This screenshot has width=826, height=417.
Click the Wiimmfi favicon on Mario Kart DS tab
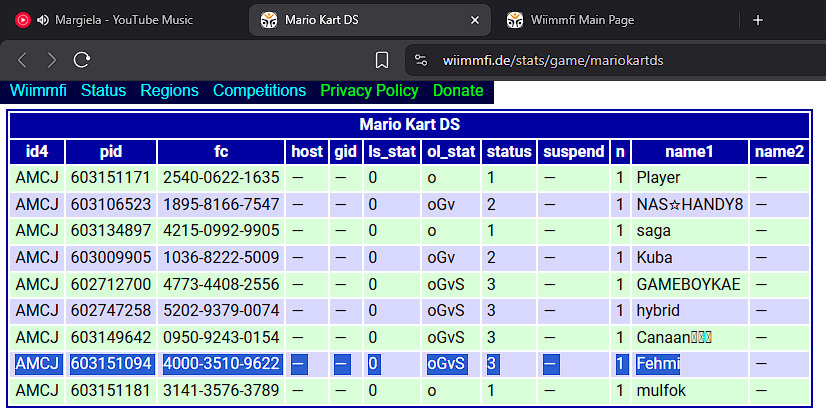click(269, 20)
